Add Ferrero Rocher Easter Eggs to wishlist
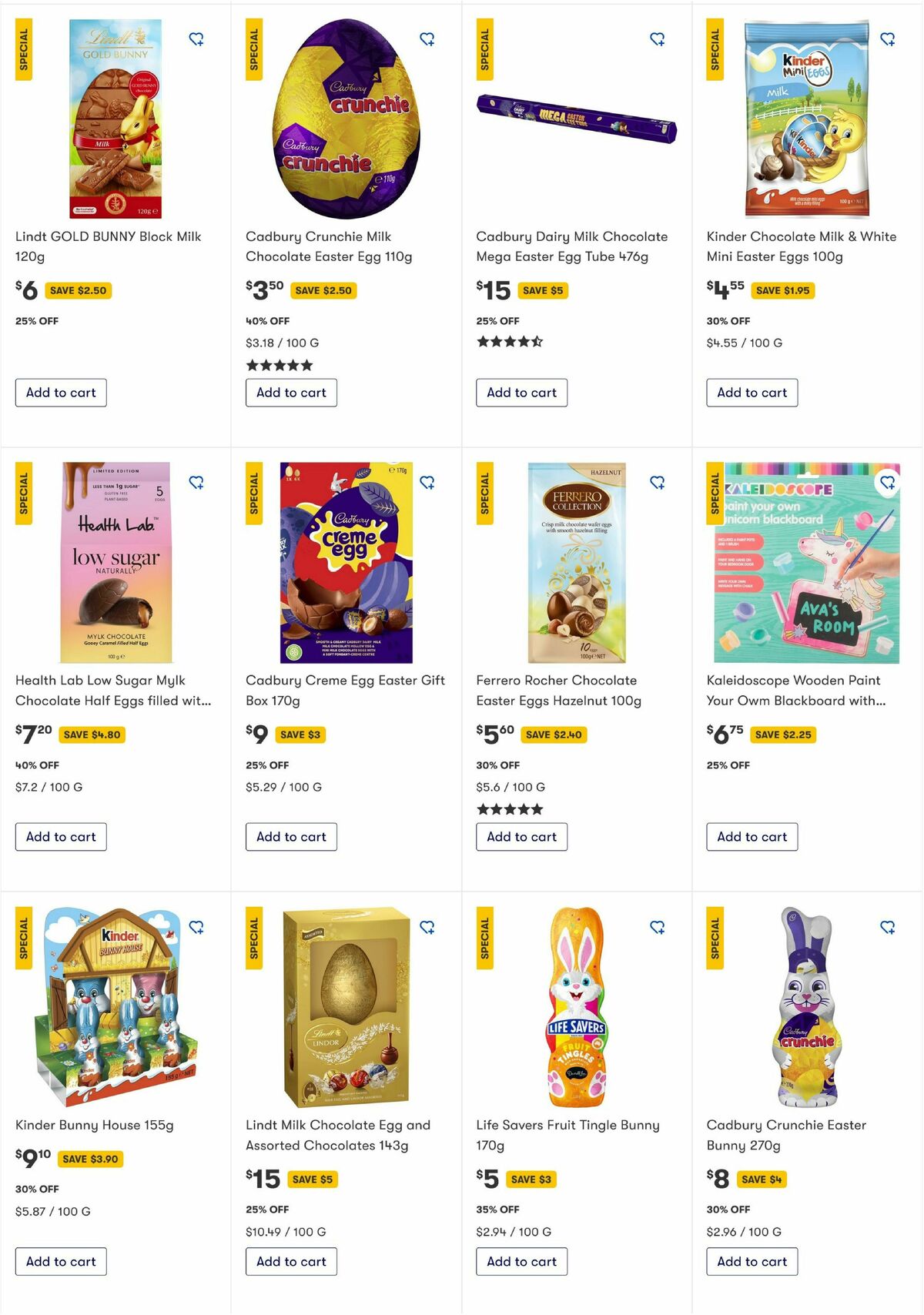 point(658,483)
